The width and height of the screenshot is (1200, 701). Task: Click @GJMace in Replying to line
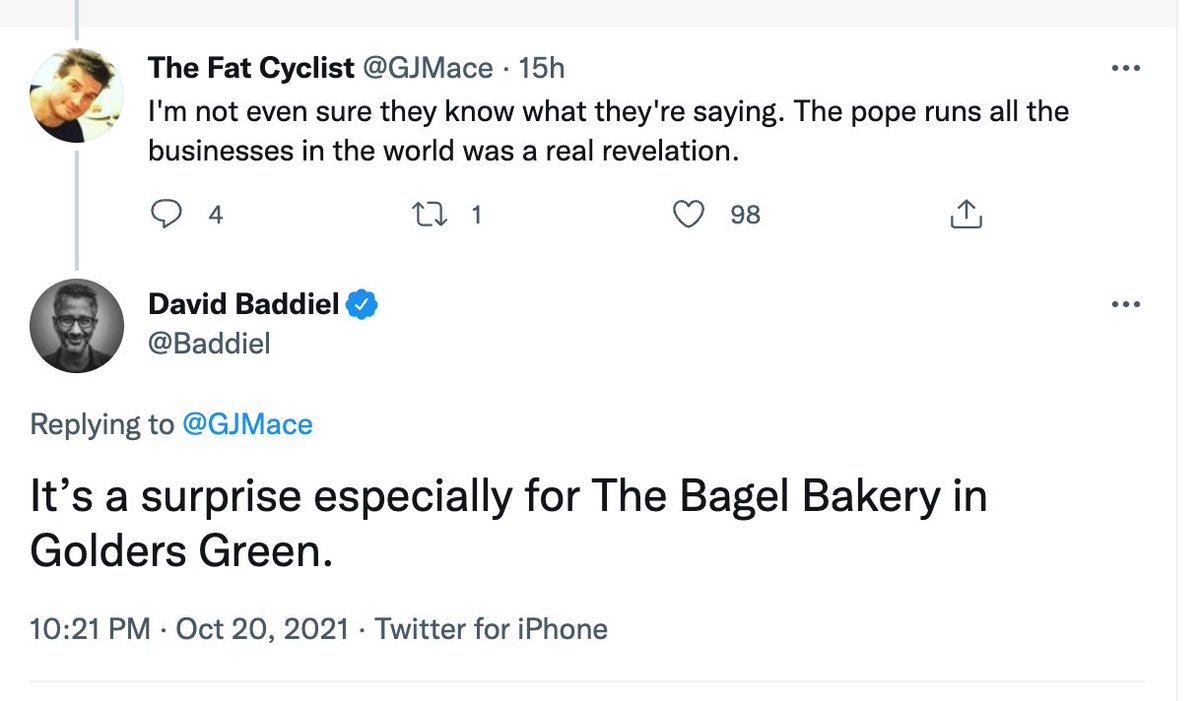[247, 424]
